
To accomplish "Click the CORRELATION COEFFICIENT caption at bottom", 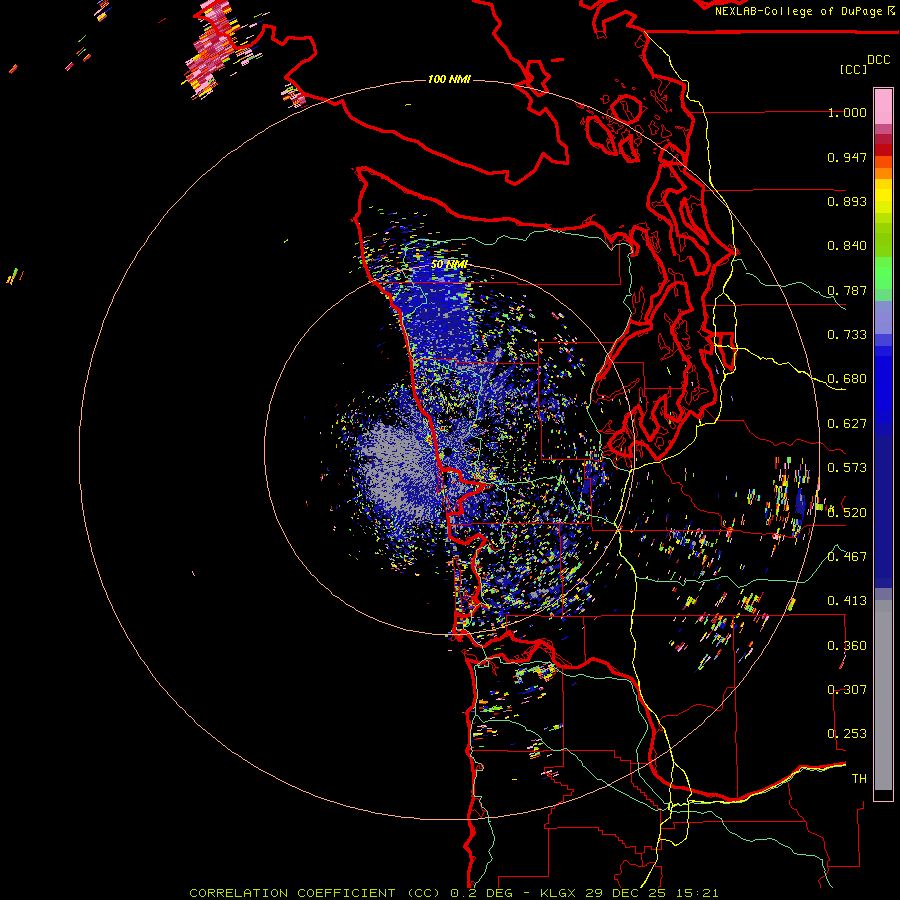I will pos(453,893).
